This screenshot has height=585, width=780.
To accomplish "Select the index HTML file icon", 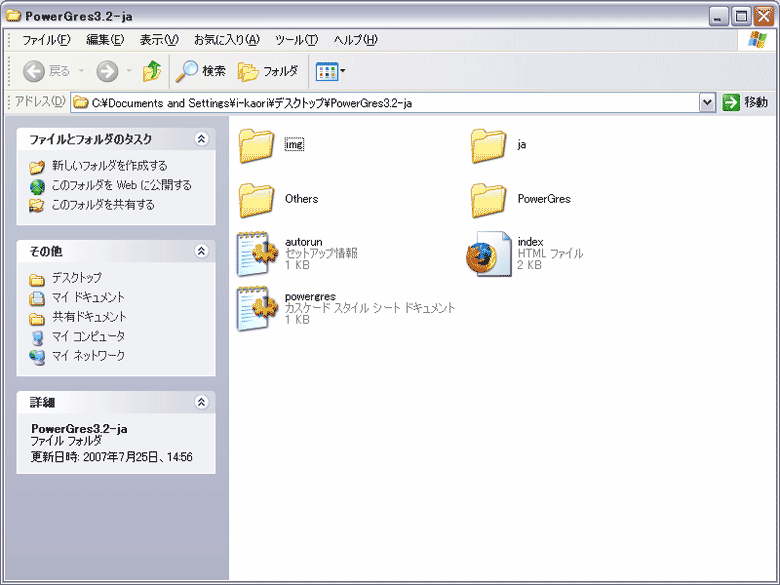I will (x=489, y=253).
